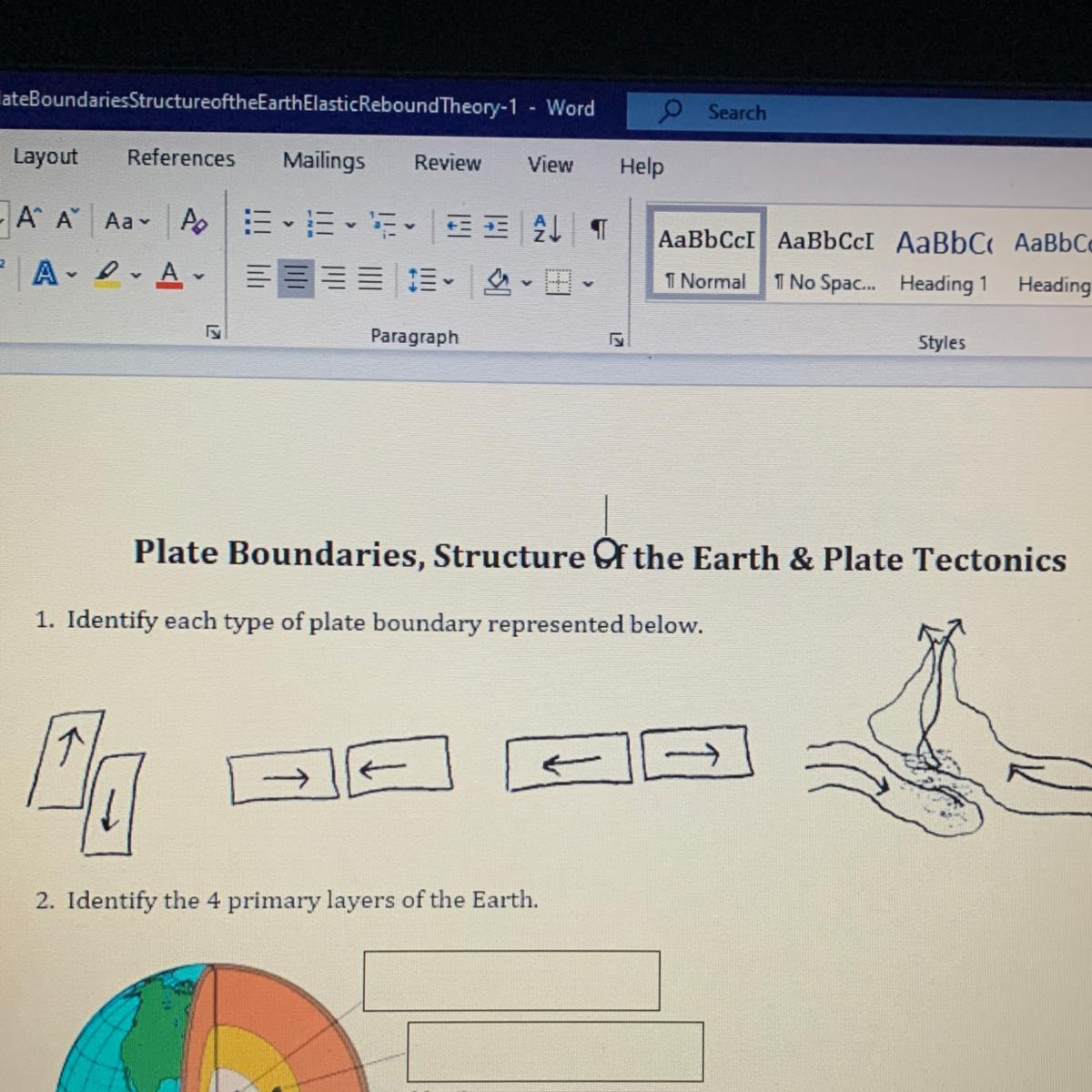Apply the Normal style

click(x=706, y=254)
